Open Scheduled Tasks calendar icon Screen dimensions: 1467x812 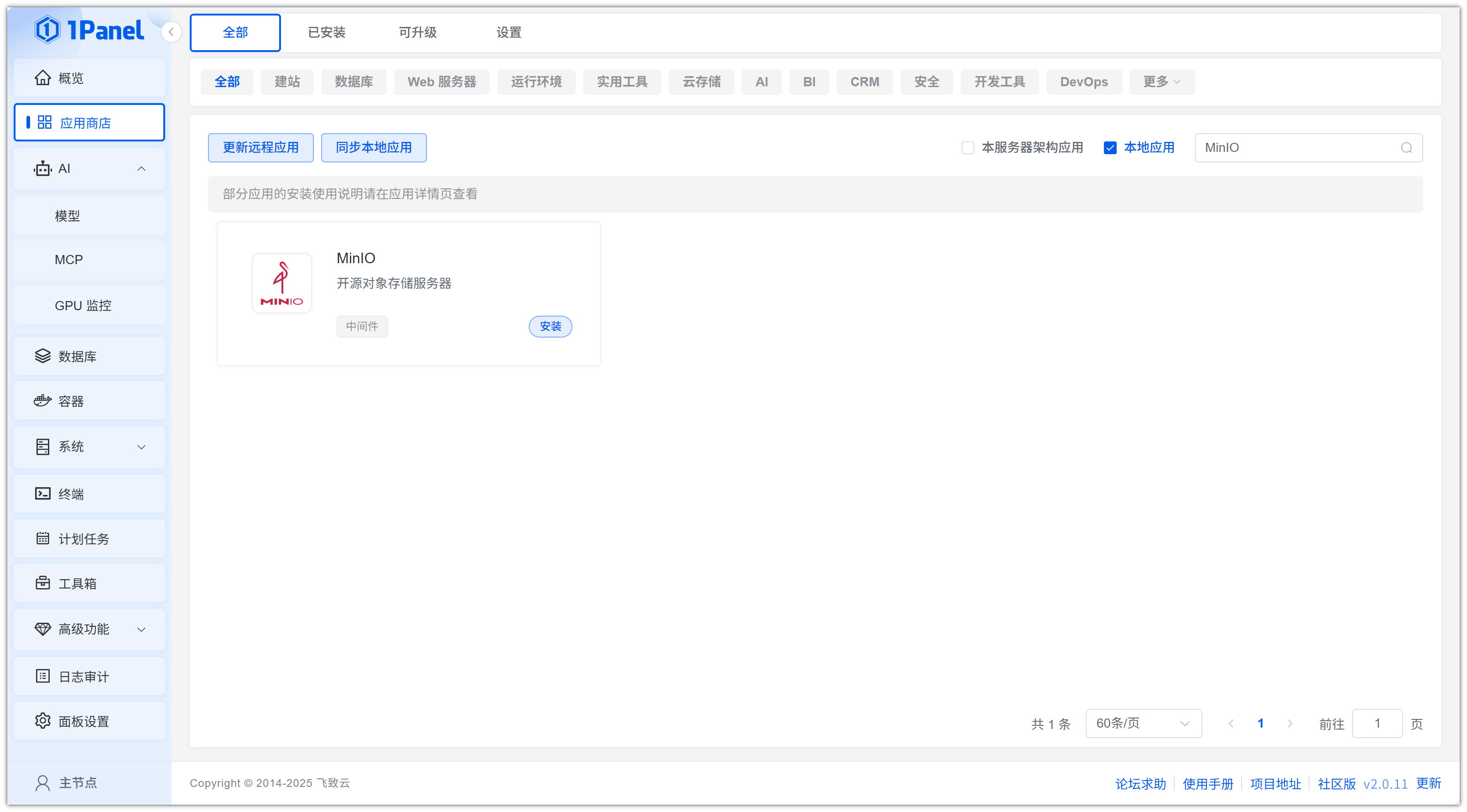tap(42, 538)
